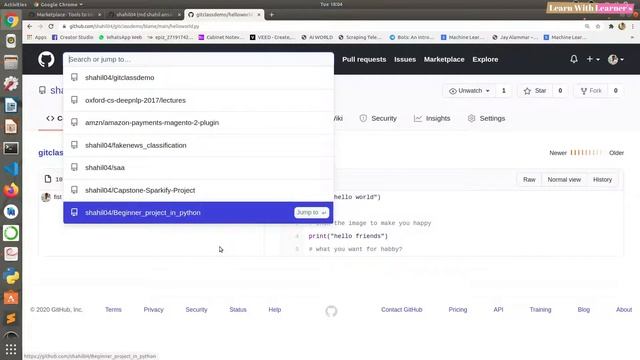
Task: Open the WhatsApp Web bookmark
Action: pyautogui.click(x=120, y=37)
